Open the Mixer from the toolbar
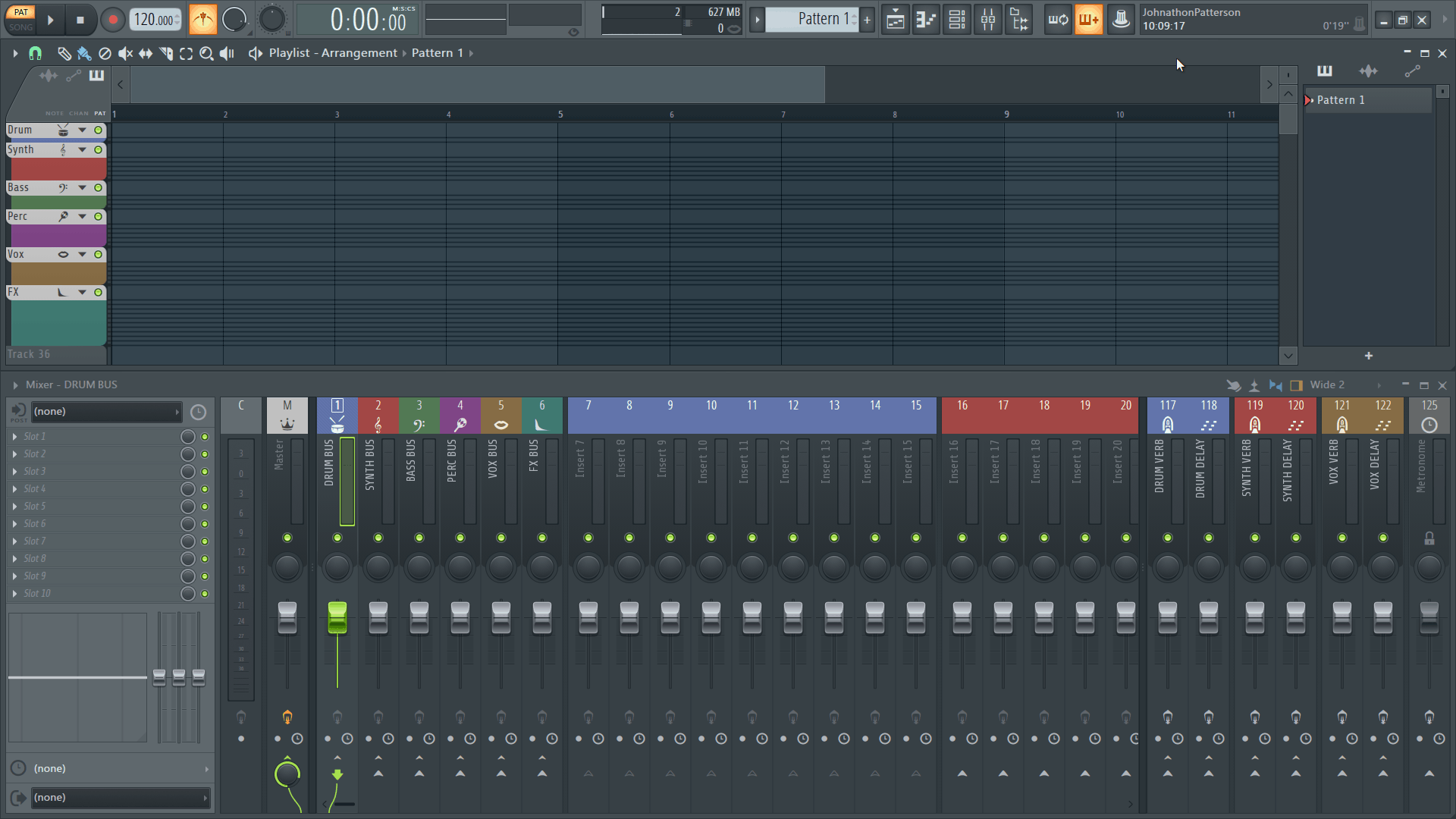 pyautogui.click(x=987, y=20)
